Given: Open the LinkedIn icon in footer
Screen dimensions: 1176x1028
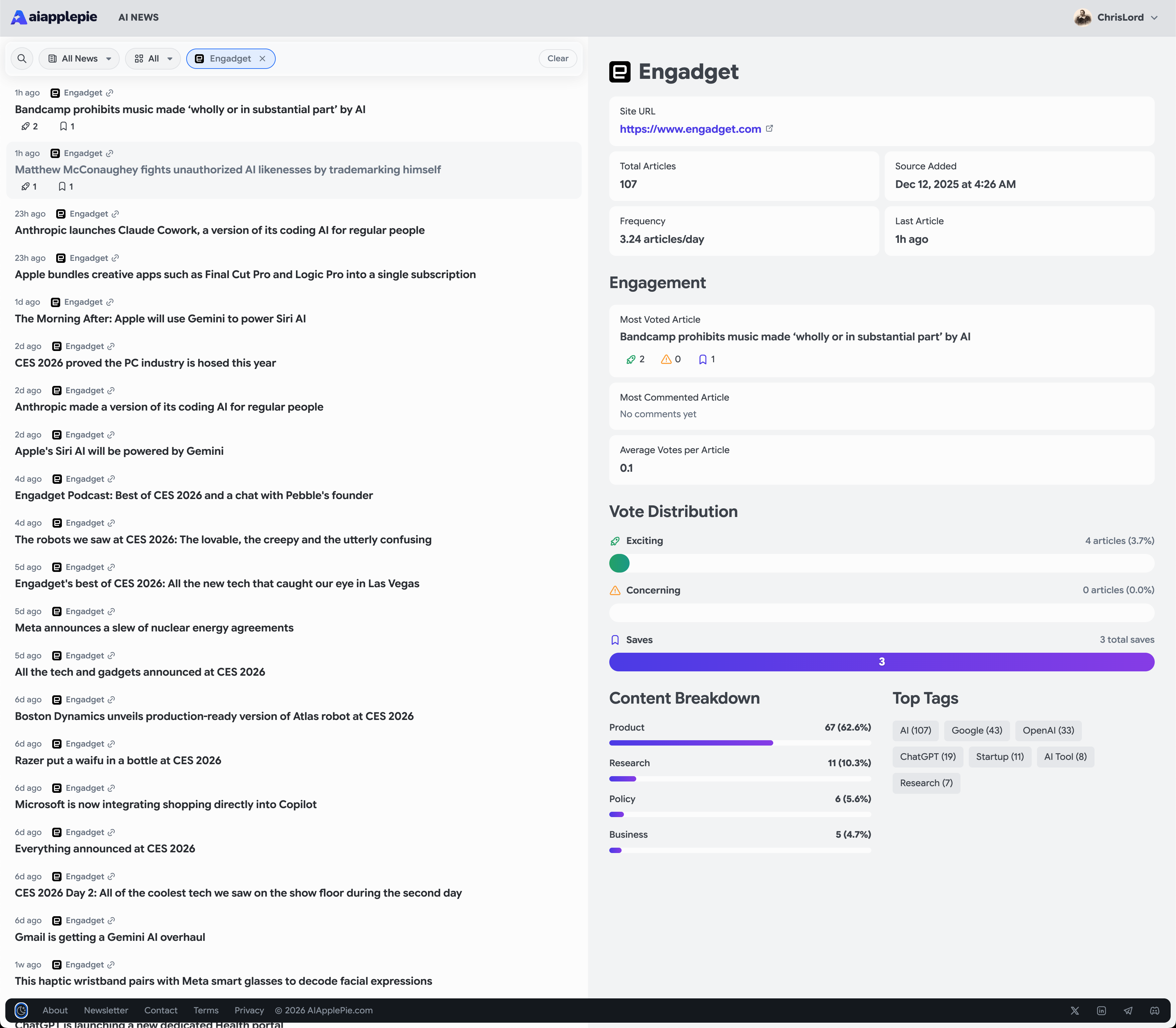Looking at the screenshot, I should [1101, 1010].
